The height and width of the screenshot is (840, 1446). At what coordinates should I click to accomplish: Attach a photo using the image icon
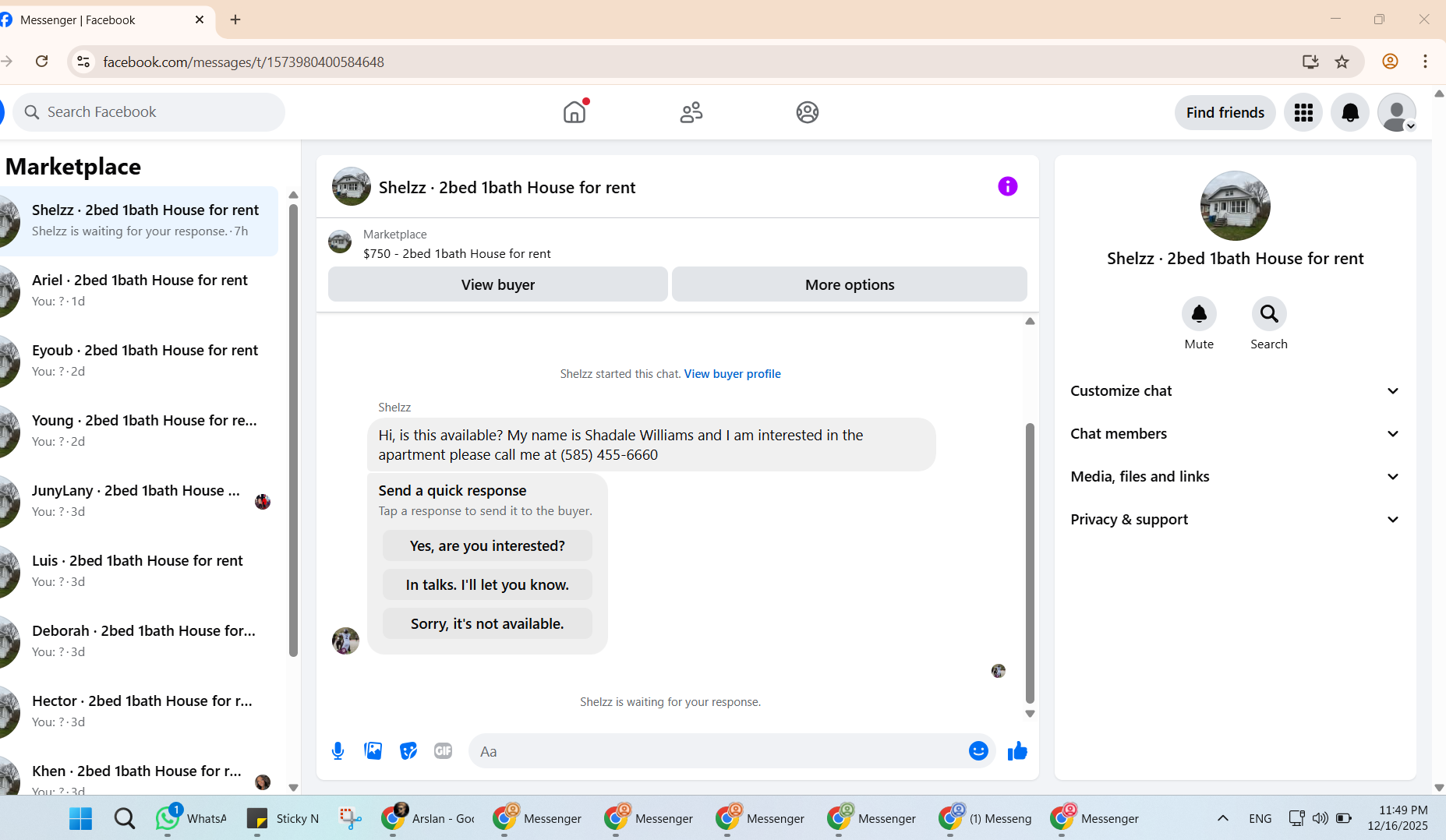point(373,751)
